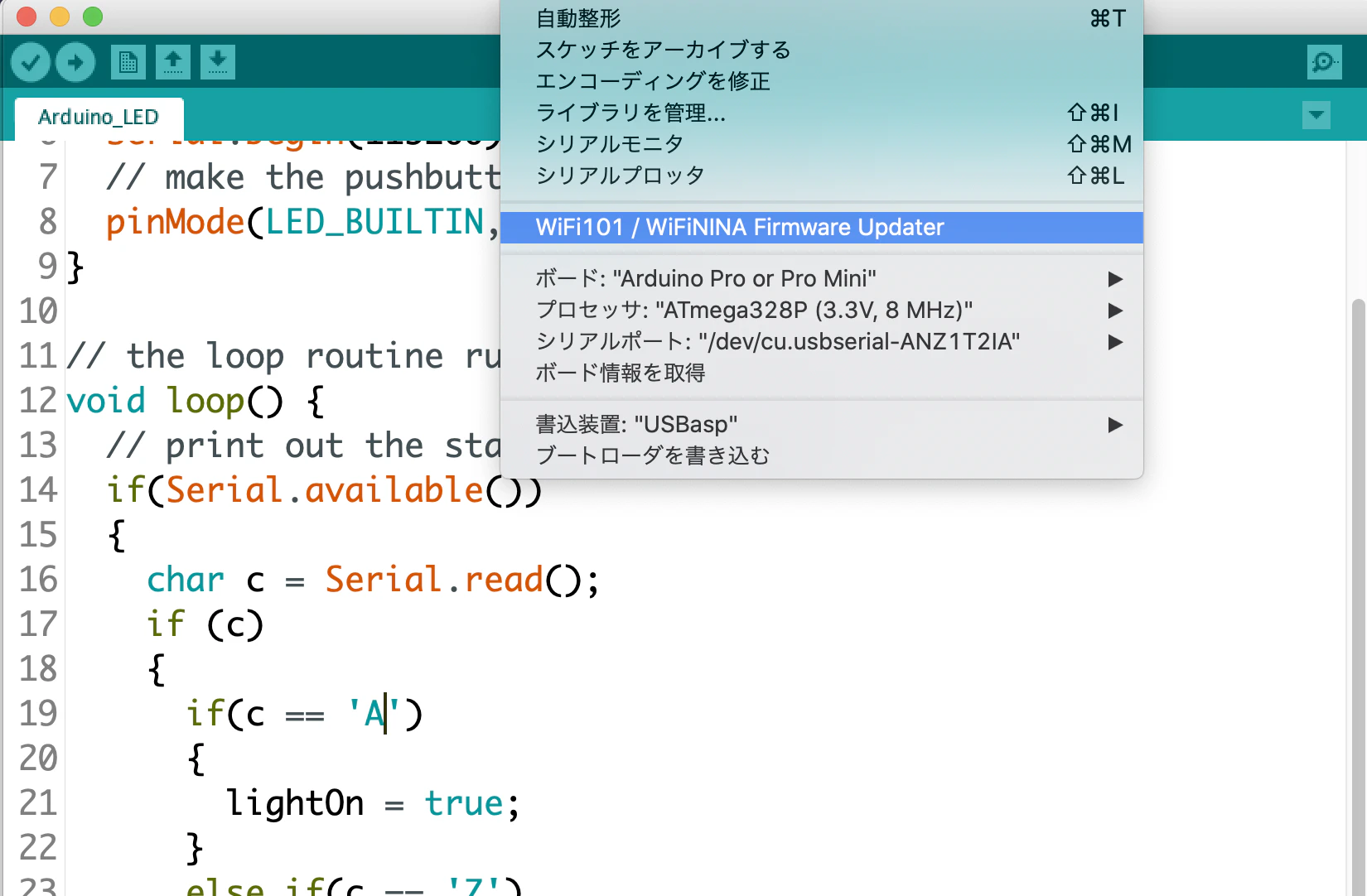Expand the シリアルポート submenu
The height and width of the screenshot is (896, 1367).
(822, 342)
